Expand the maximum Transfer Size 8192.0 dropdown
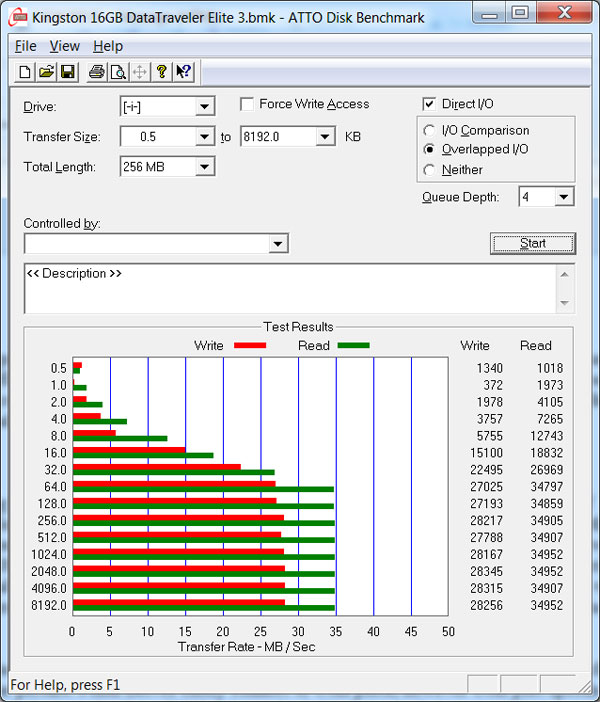The image size is (600, 702). pyautogui.click(x=325, y=137)
